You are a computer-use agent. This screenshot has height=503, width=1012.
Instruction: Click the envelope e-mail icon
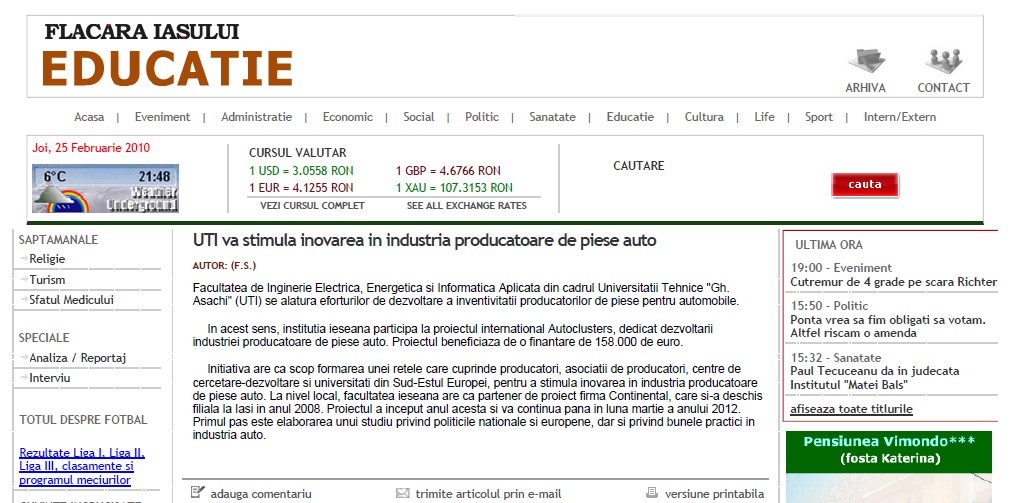pos(402,493)
